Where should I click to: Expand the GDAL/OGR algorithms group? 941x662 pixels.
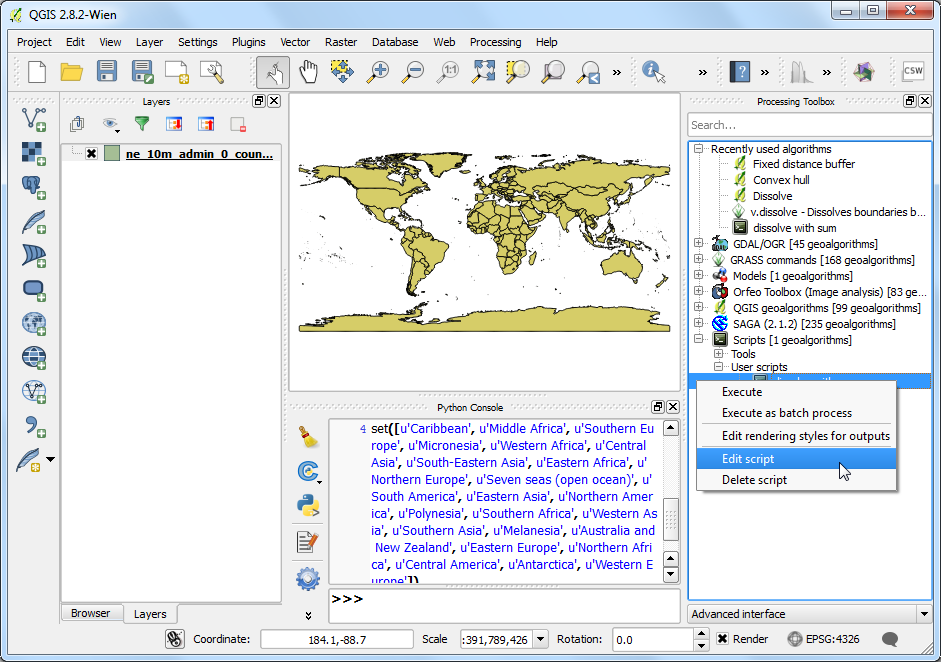698,243
